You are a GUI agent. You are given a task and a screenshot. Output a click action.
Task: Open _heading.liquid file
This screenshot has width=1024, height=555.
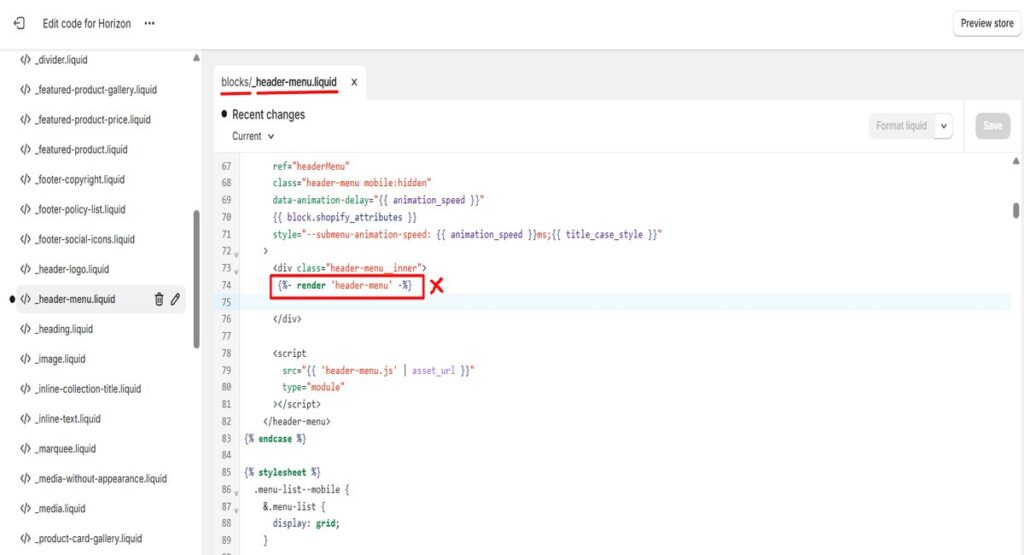pos(63,329)
